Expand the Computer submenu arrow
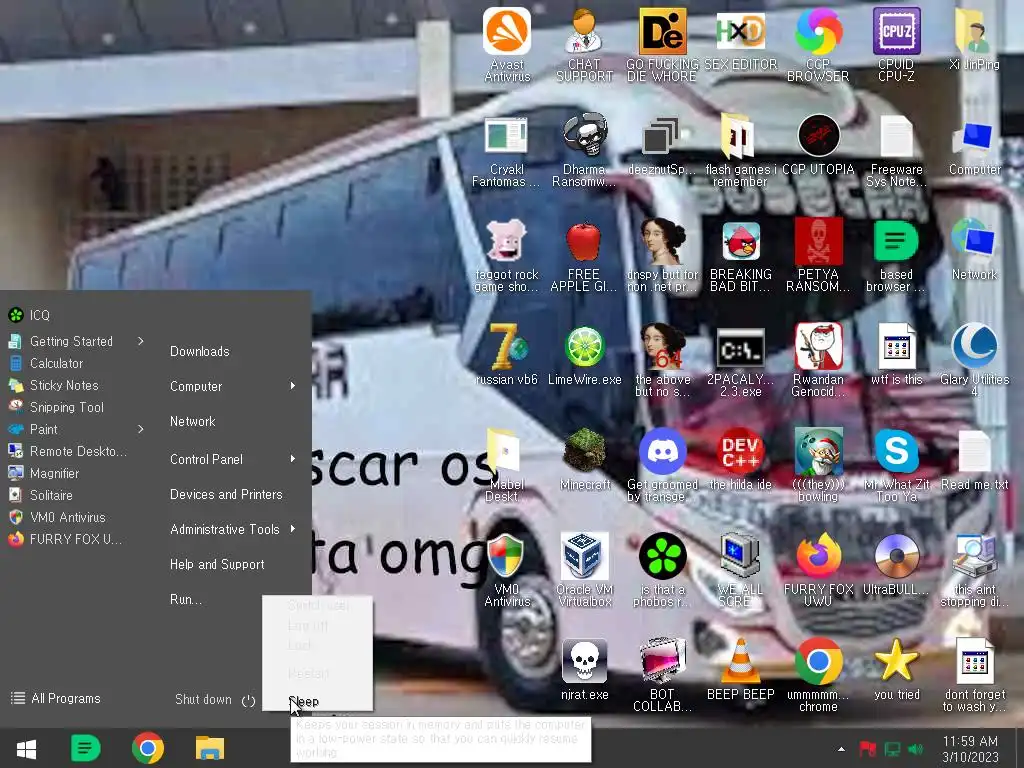The height and width of the screenshot is (768, 1024). pos(293,386)
